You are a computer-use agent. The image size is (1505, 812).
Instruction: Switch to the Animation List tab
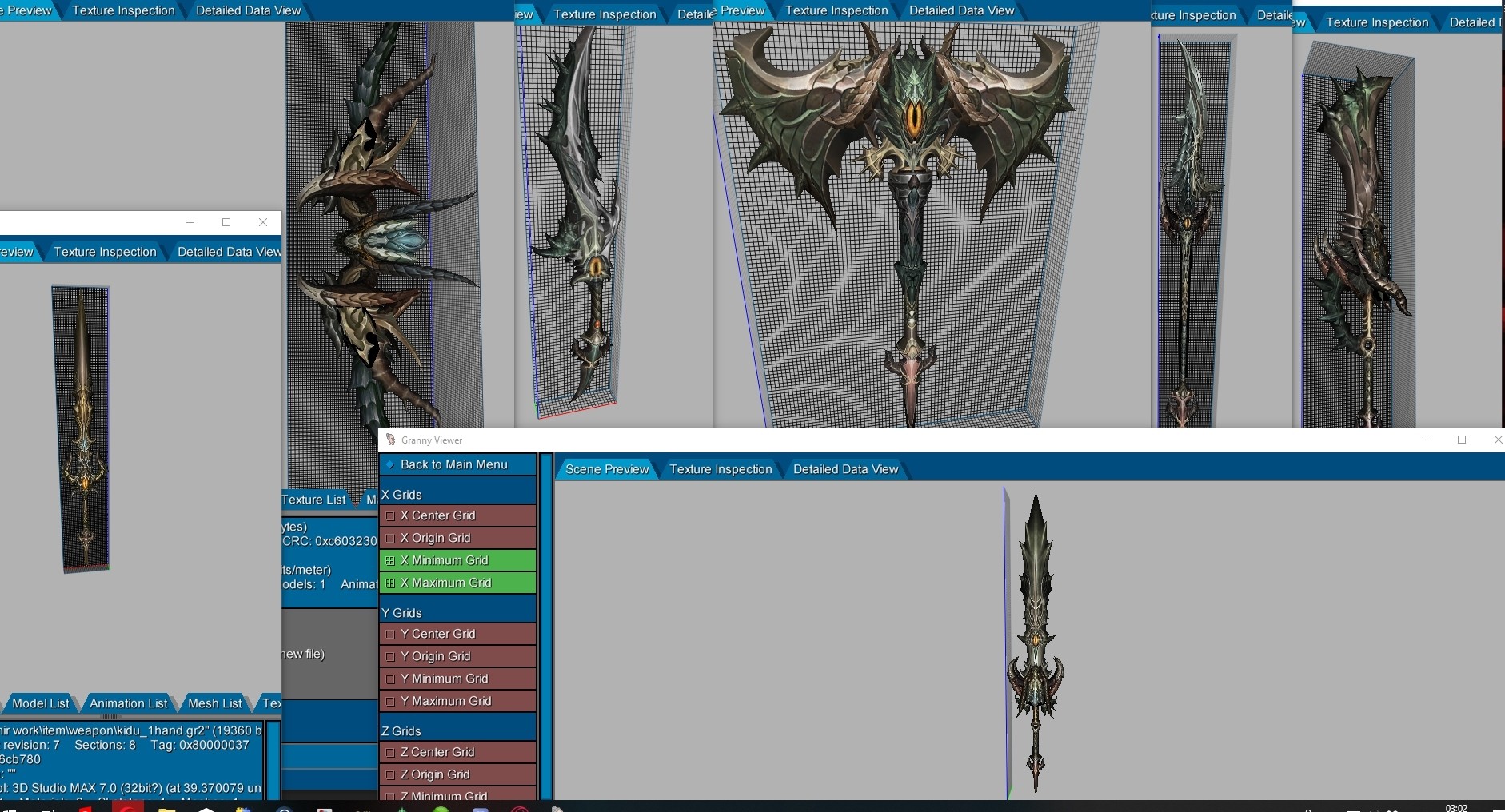pyautogui.click(x=128, y=703)
